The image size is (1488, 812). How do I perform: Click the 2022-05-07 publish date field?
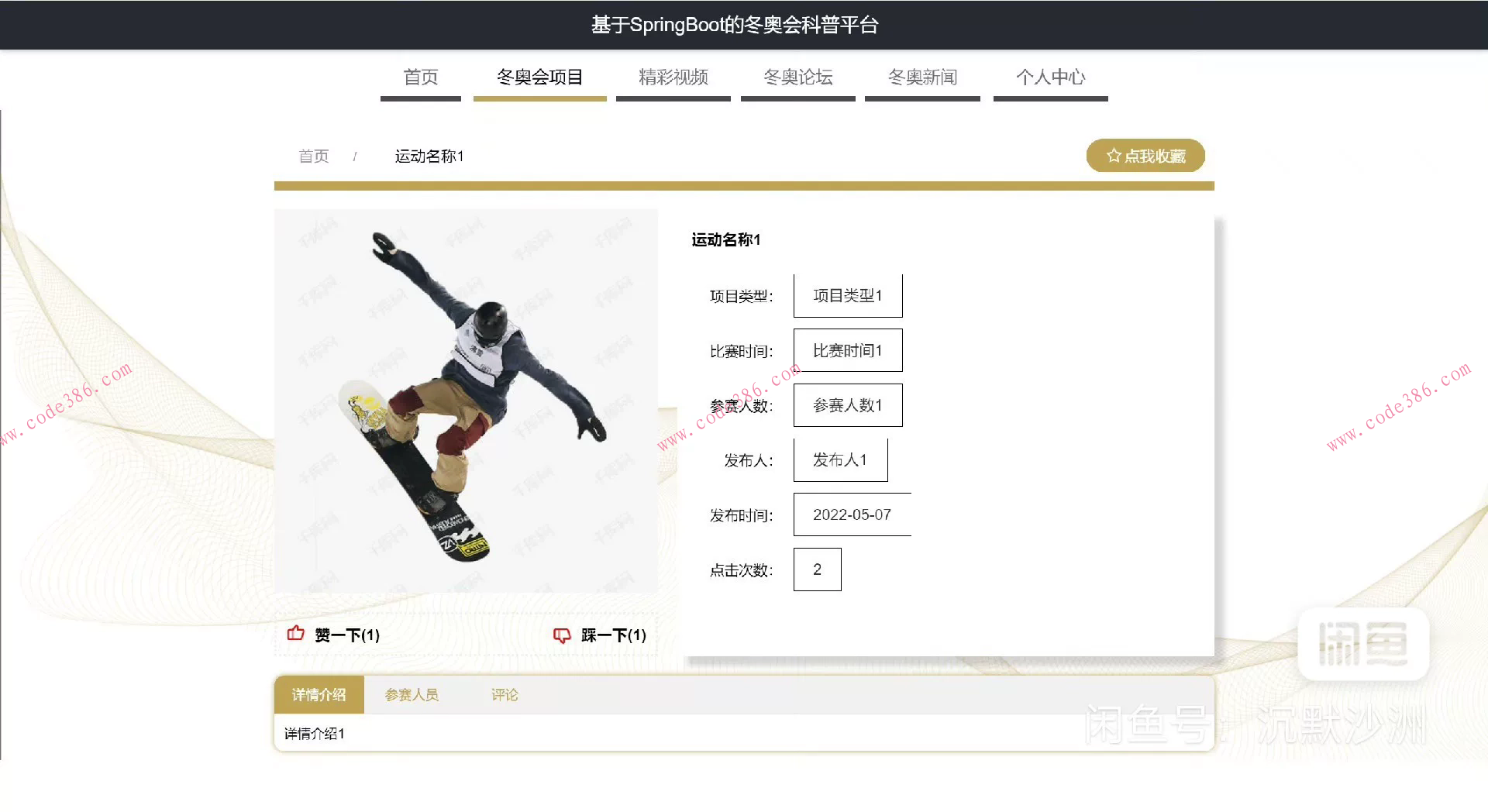point(852,514)
